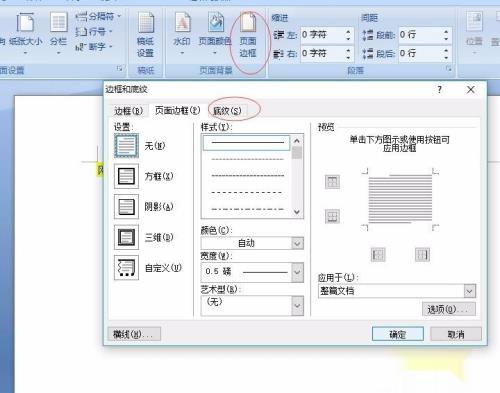Close the Borders and Shading dialog
This screenshot has width=500, height=393.
coord(471,90)
